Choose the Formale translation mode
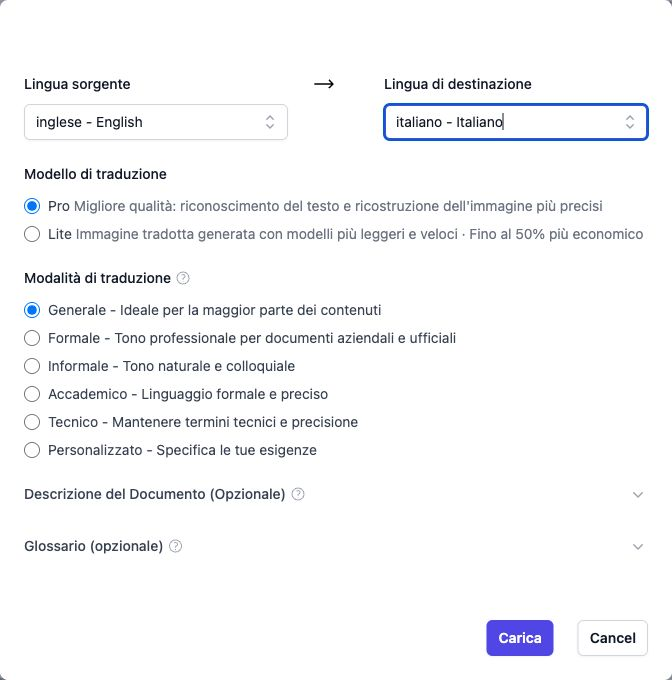 point(32,338)
